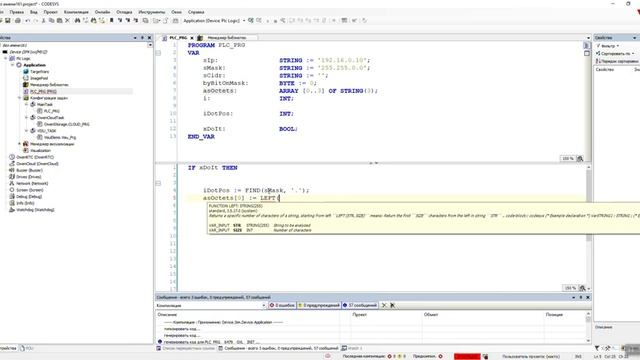This screenshot has width=640, height=360.
Task: Open the Вид menu
Action: point(33,12)
